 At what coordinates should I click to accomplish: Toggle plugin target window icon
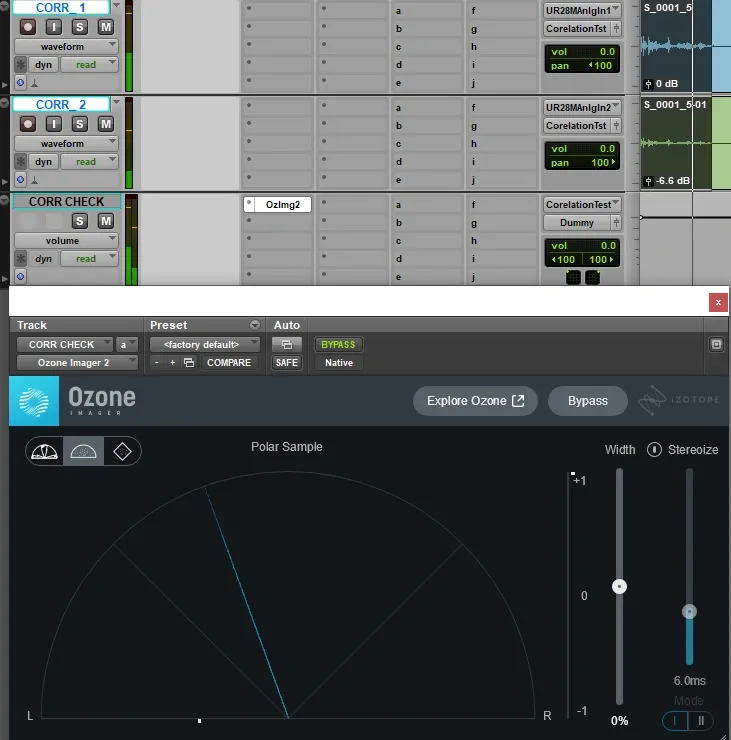tap(716, 345)
